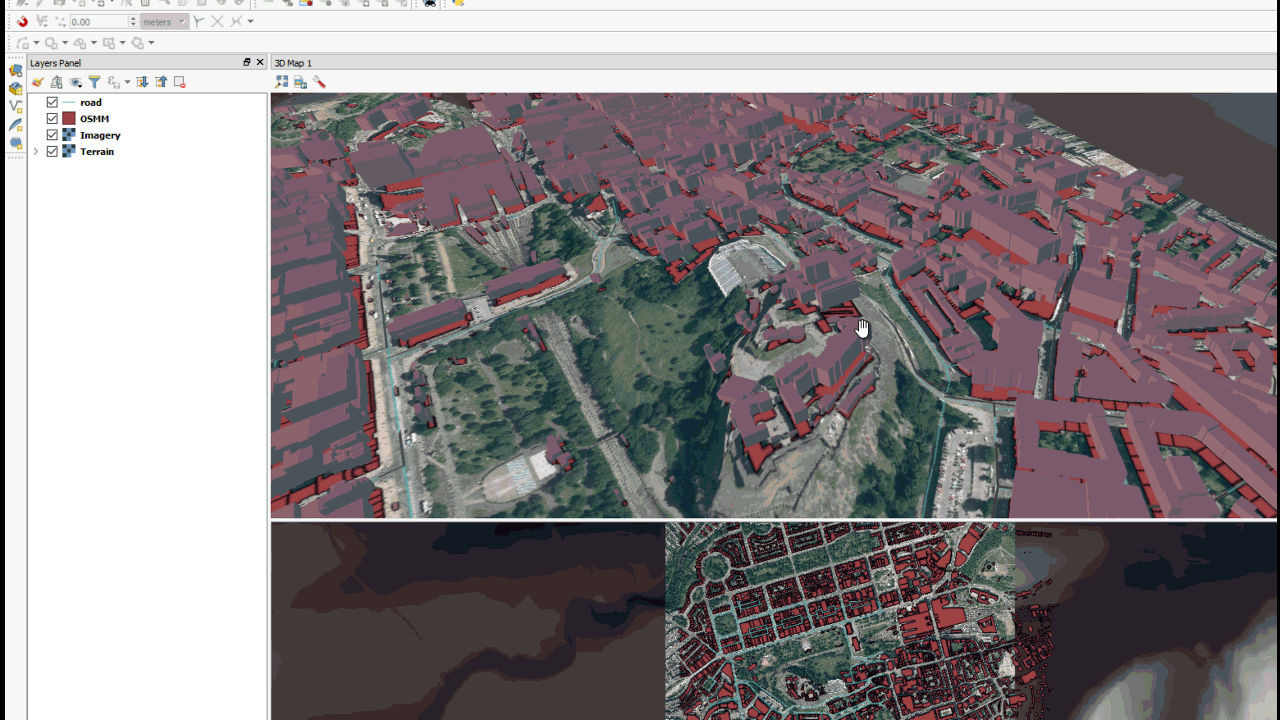1280x720 pixels.
Task: Expand the Terrain layer tree node
Action: click(36, 152)
